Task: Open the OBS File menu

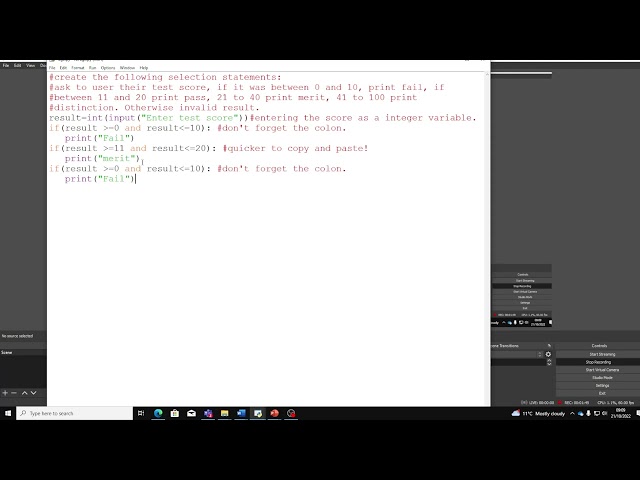Action: tap(6, 65)
